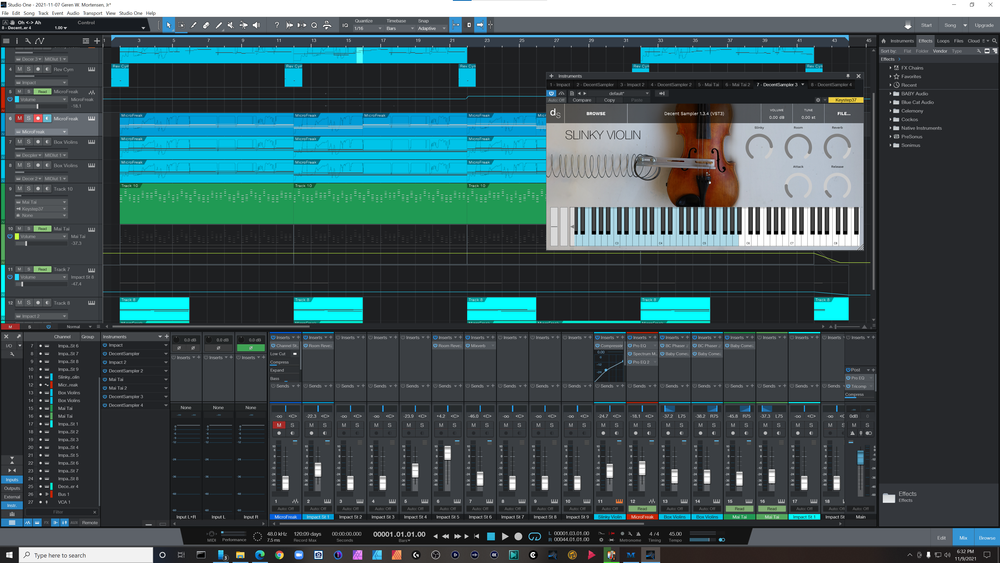Switch to 1 - Impact instrument tab
This screenshot has width=1000, height=563.
coord(560,84)
